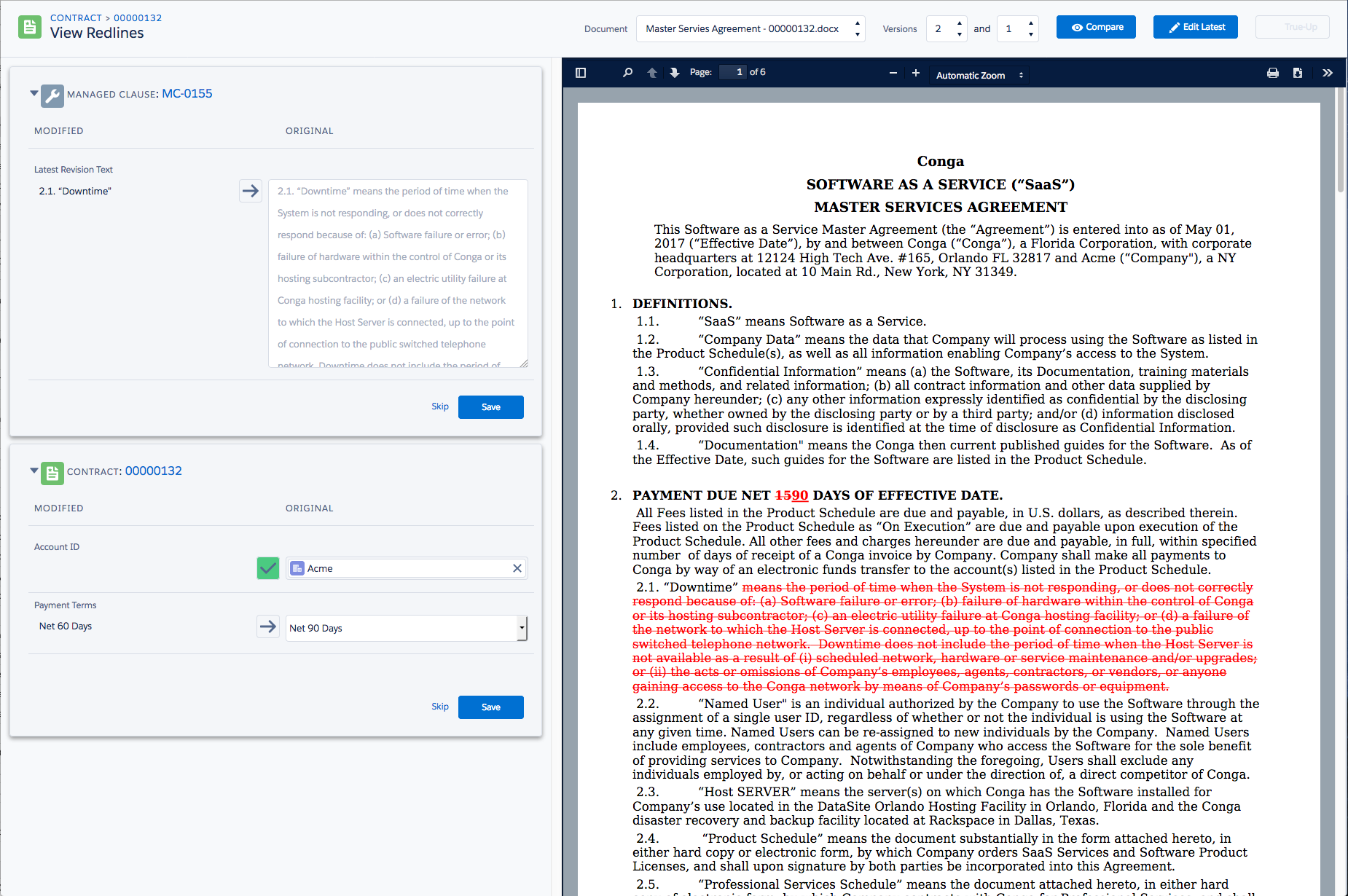This screenshot has width=1348, height=896.
Task: Collapse the Managed Clause MC-0155 section
Action: (34, 93)
